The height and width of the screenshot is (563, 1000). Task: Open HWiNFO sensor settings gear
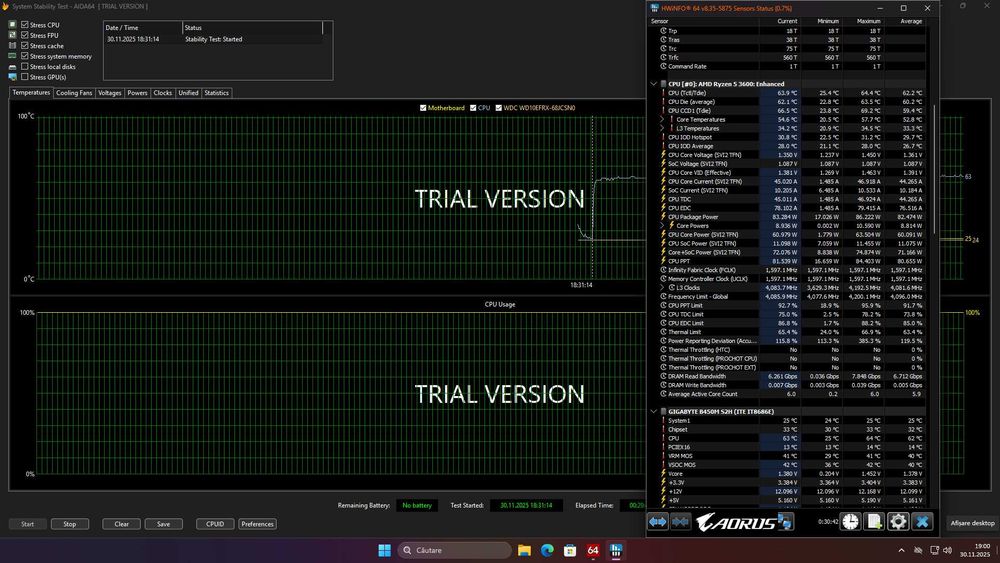click(898, 522)
